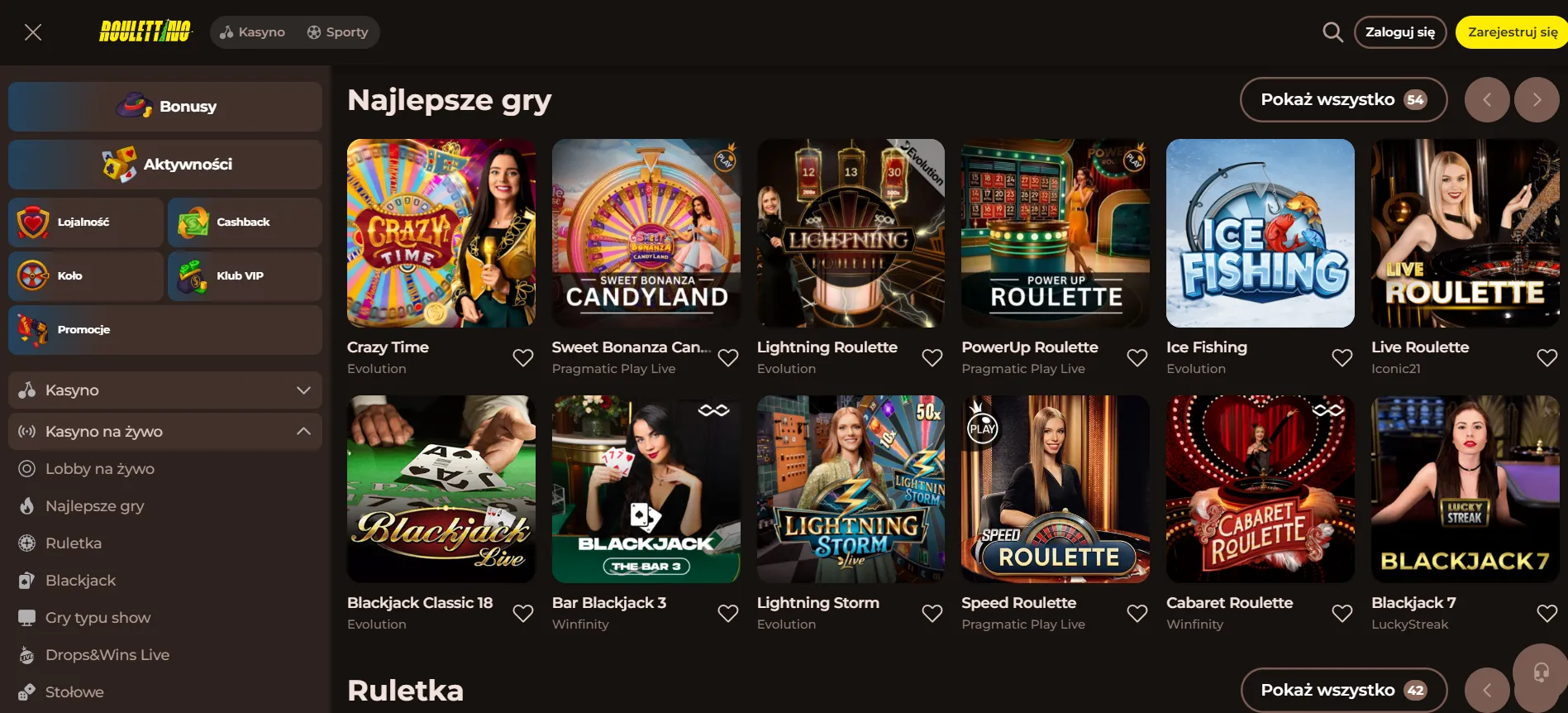Select Ruletka in the sidebar menu
This screenshot has height=713, width=1568.
pos(74,543)
